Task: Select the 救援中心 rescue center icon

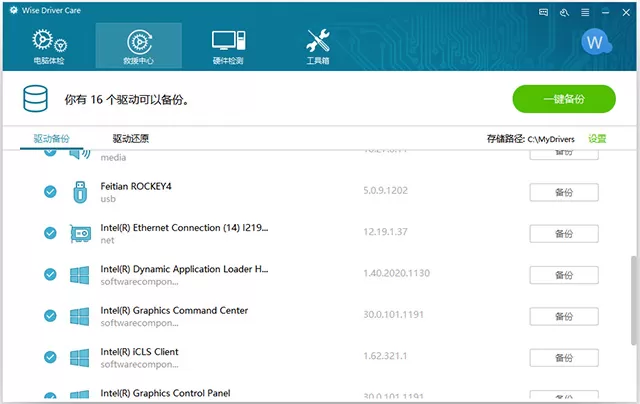Action: [x=139, y=42]
